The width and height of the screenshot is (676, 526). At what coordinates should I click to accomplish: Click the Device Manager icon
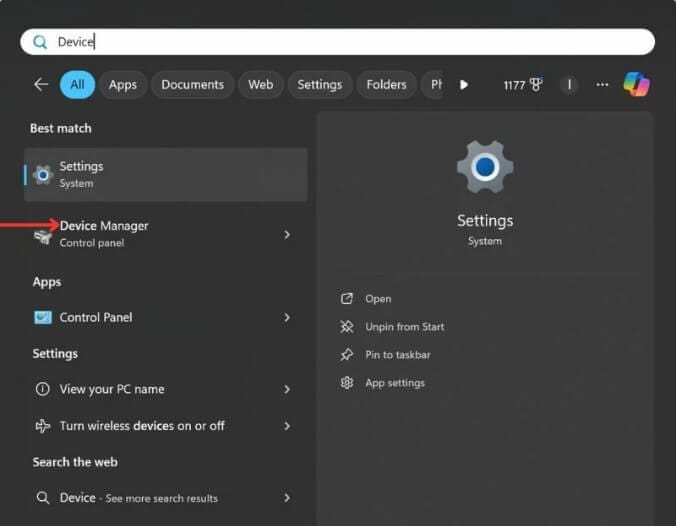coord(43,237)
